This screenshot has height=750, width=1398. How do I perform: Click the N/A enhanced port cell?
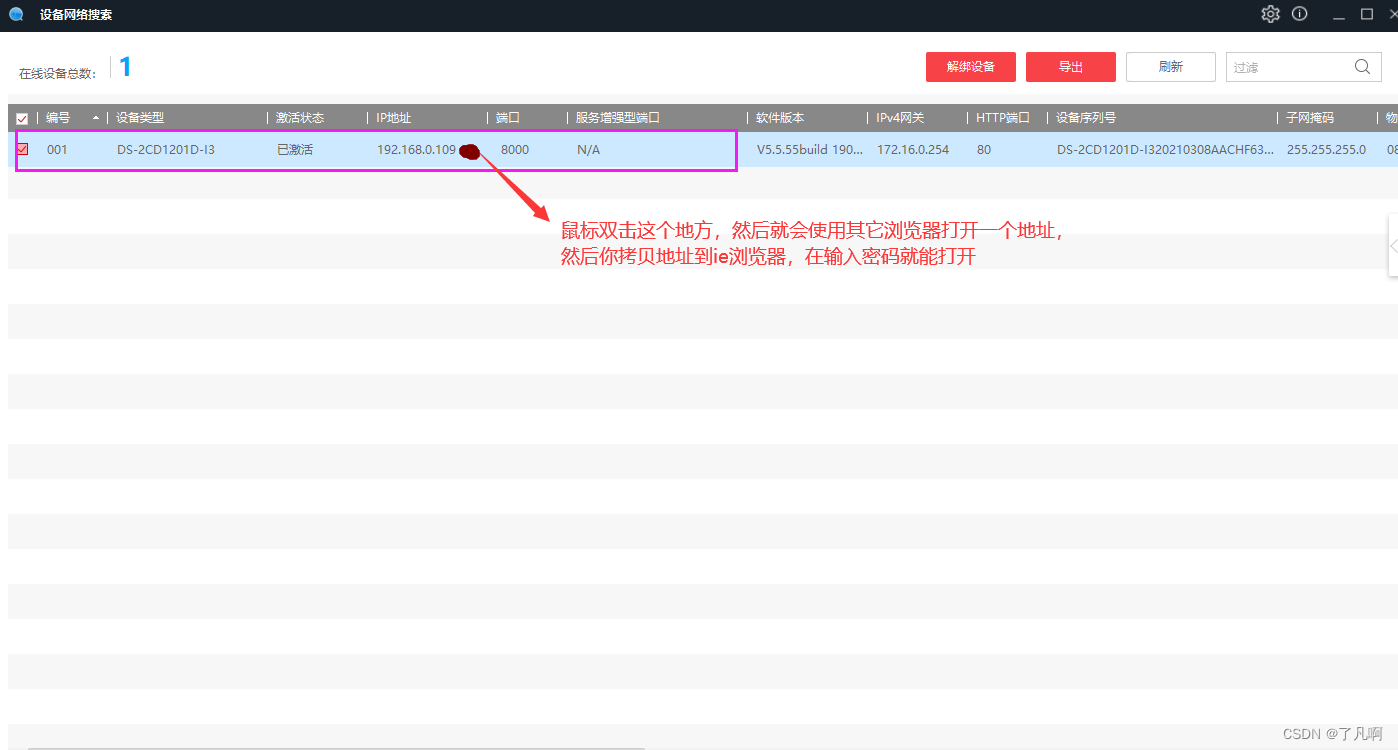click(x=588, y=150)
